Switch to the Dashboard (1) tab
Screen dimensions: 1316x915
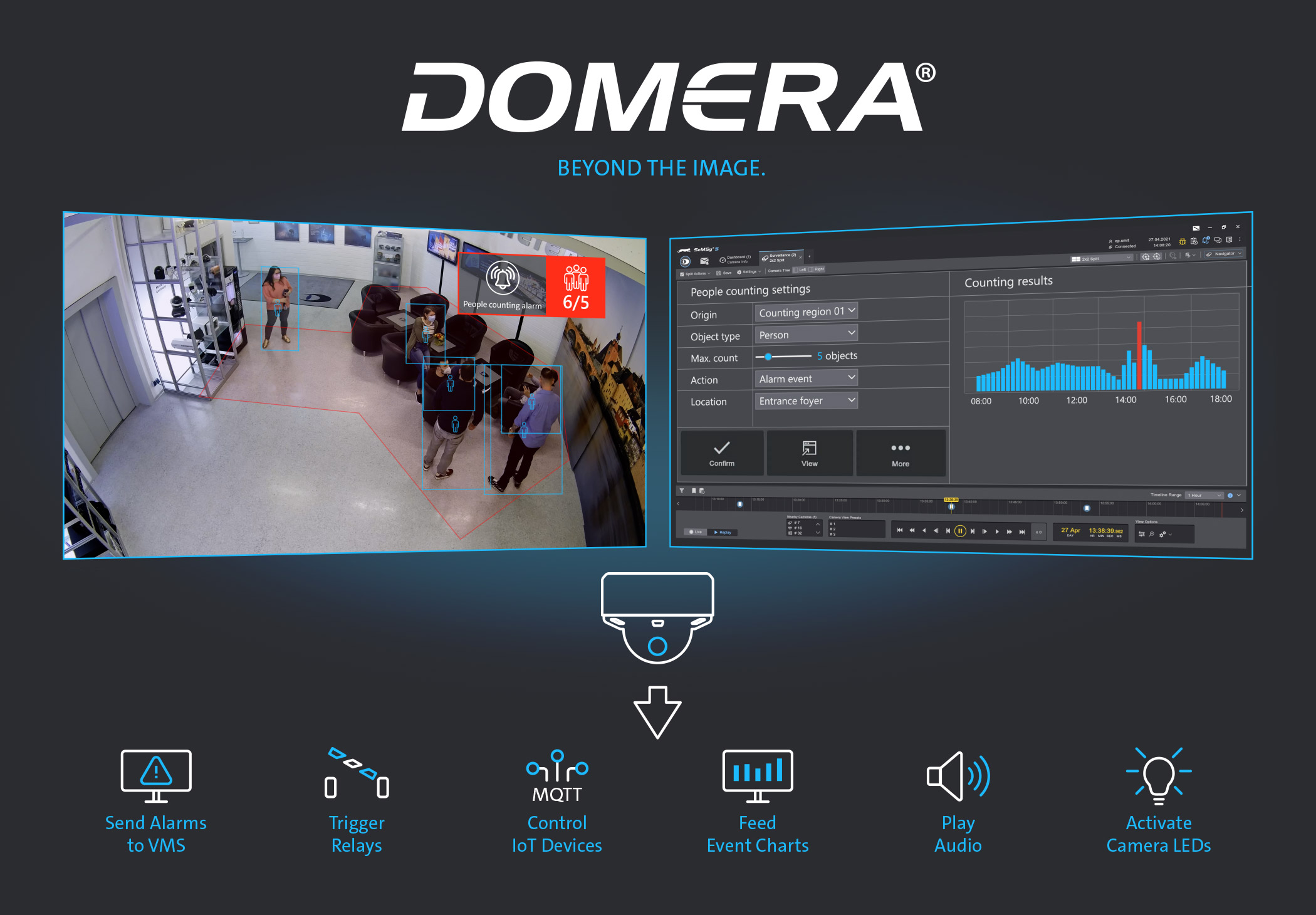(736, 259)
